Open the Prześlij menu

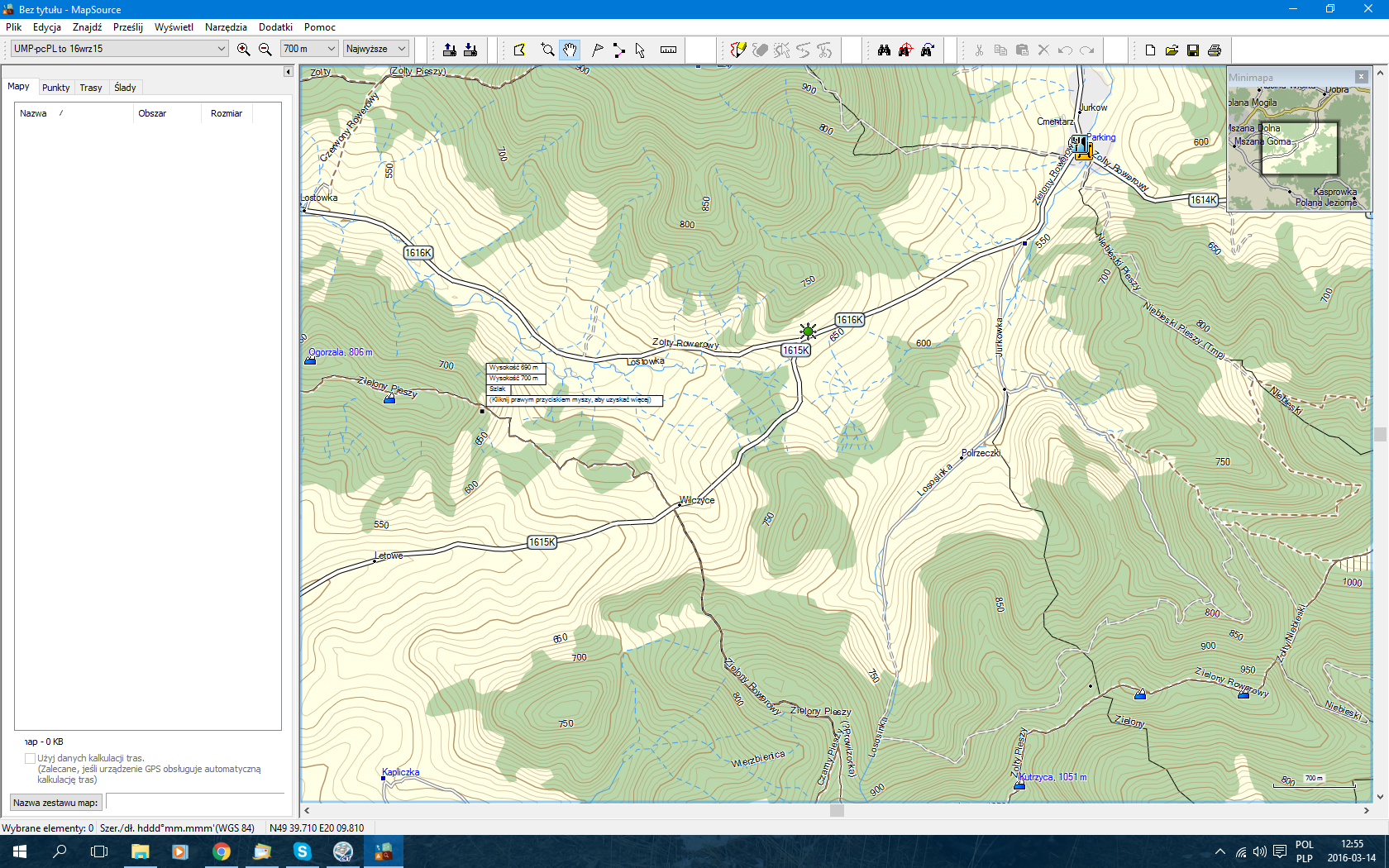coord(128,27)
